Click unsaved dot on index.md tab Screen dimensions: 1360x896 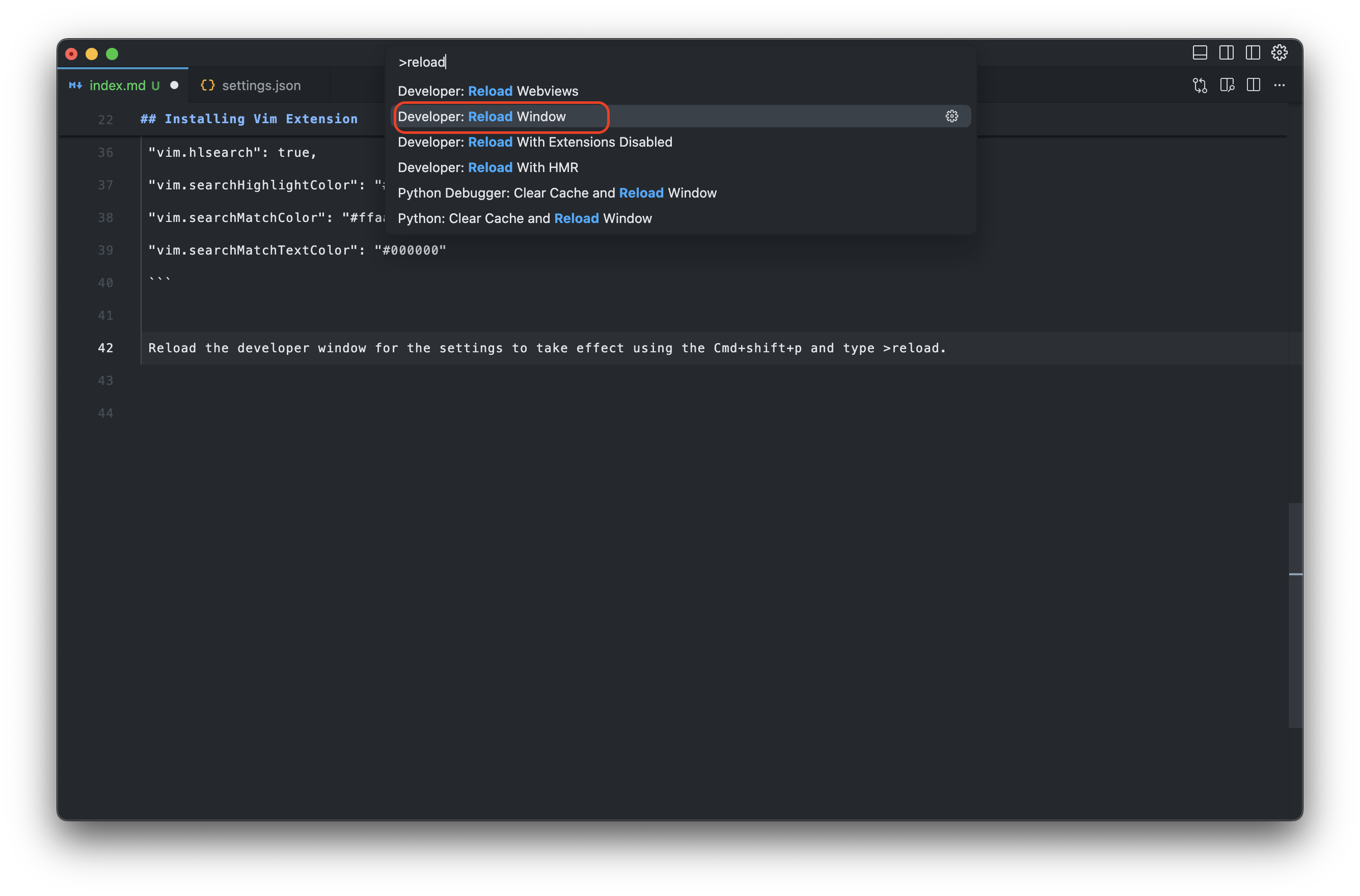click(x=174, y=85)
